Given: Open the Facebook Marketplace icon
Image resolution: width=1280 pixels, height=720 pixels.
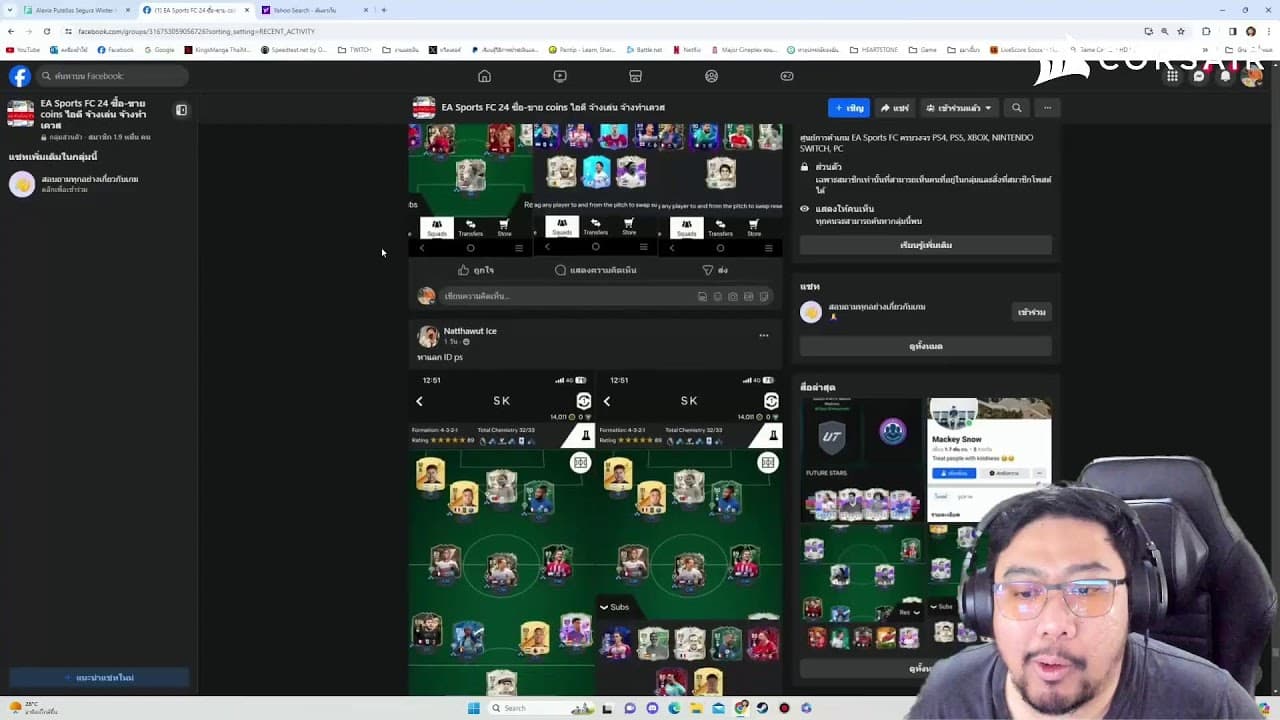Looking at the screenshot, I should (635, 76).
